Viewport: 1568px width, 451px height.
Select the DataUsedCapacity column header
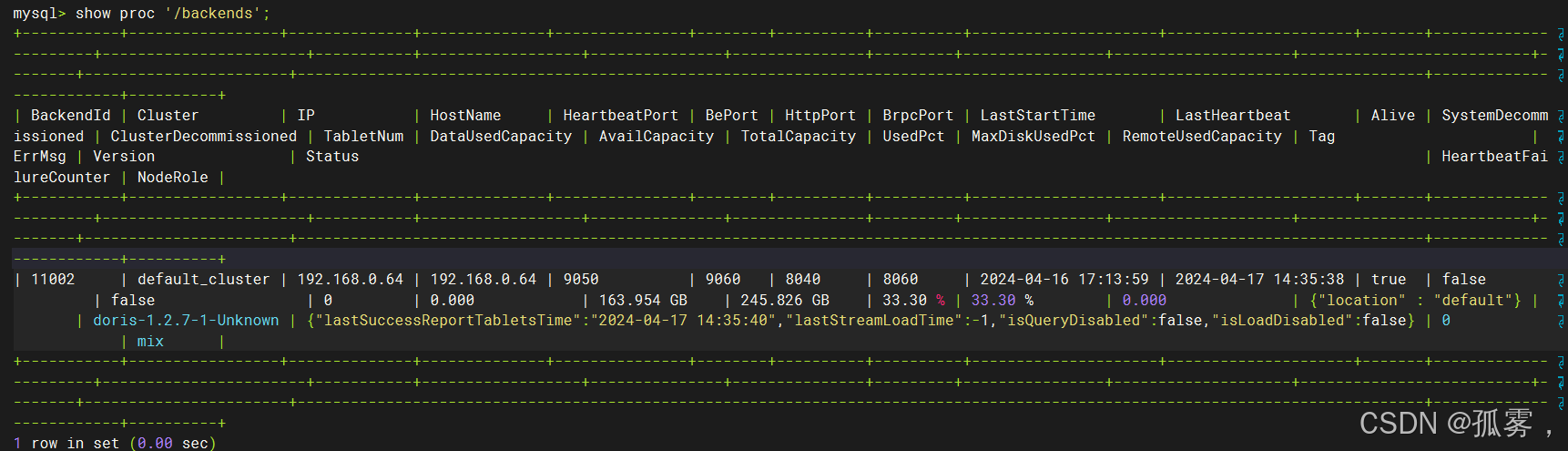click(x=501, y=137)
